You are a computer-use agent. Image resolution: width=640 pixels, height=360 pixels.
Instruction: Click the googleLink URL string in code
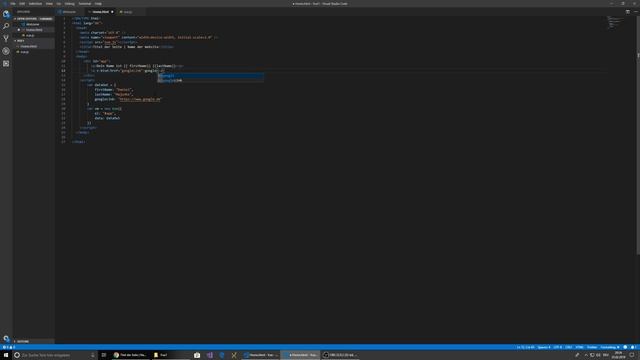click(140, 99)
